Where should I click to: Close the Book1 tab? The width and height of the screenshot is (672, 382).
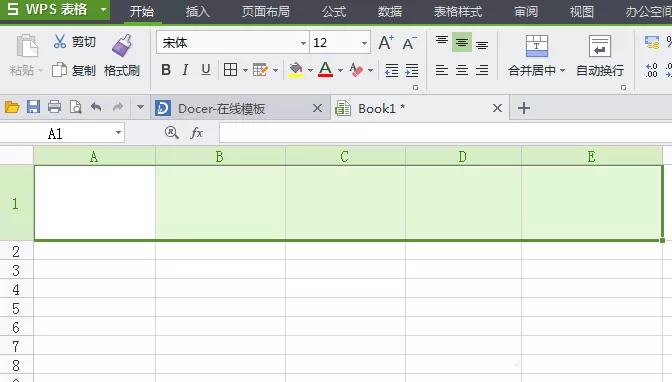497,108
